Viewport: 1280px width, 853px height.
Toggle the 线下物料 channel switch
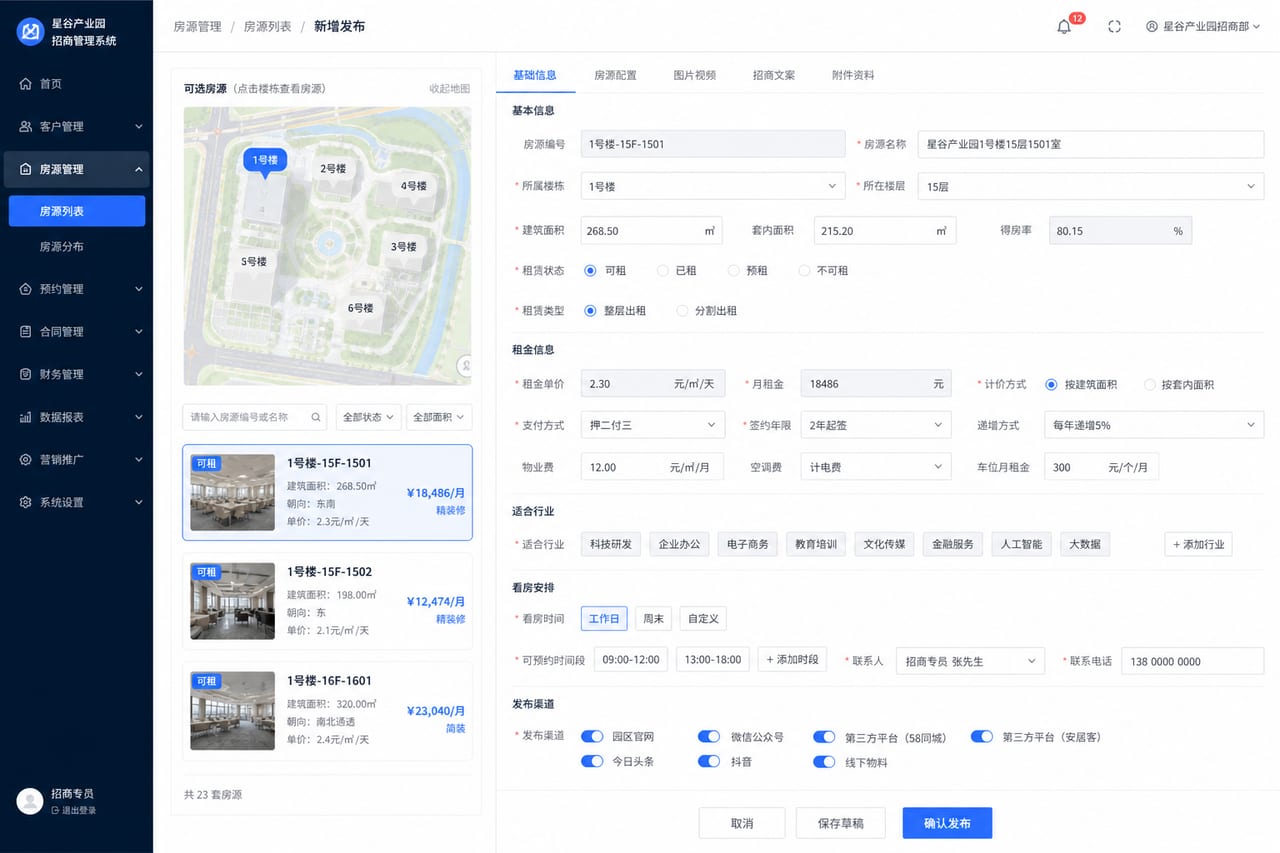[x=824, y=762]
